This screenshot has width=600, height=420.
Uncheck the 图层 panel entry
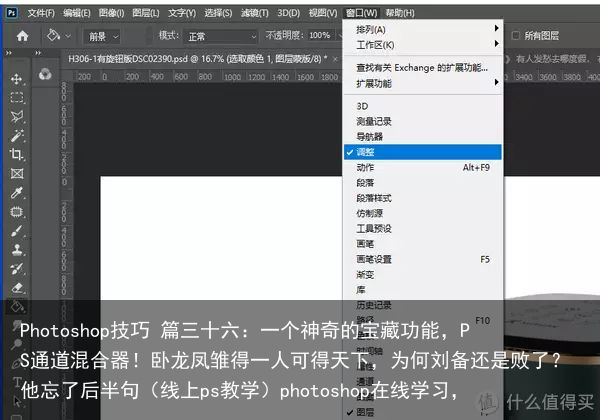[x=423, y=412]
